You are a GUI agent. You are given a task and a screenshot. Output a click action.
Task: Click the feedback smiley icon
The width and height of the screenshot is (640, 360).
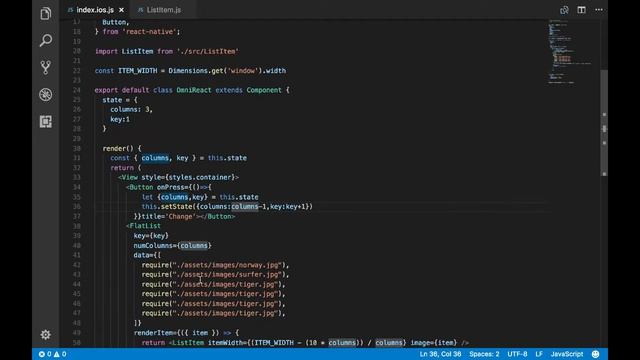point(596,354)
